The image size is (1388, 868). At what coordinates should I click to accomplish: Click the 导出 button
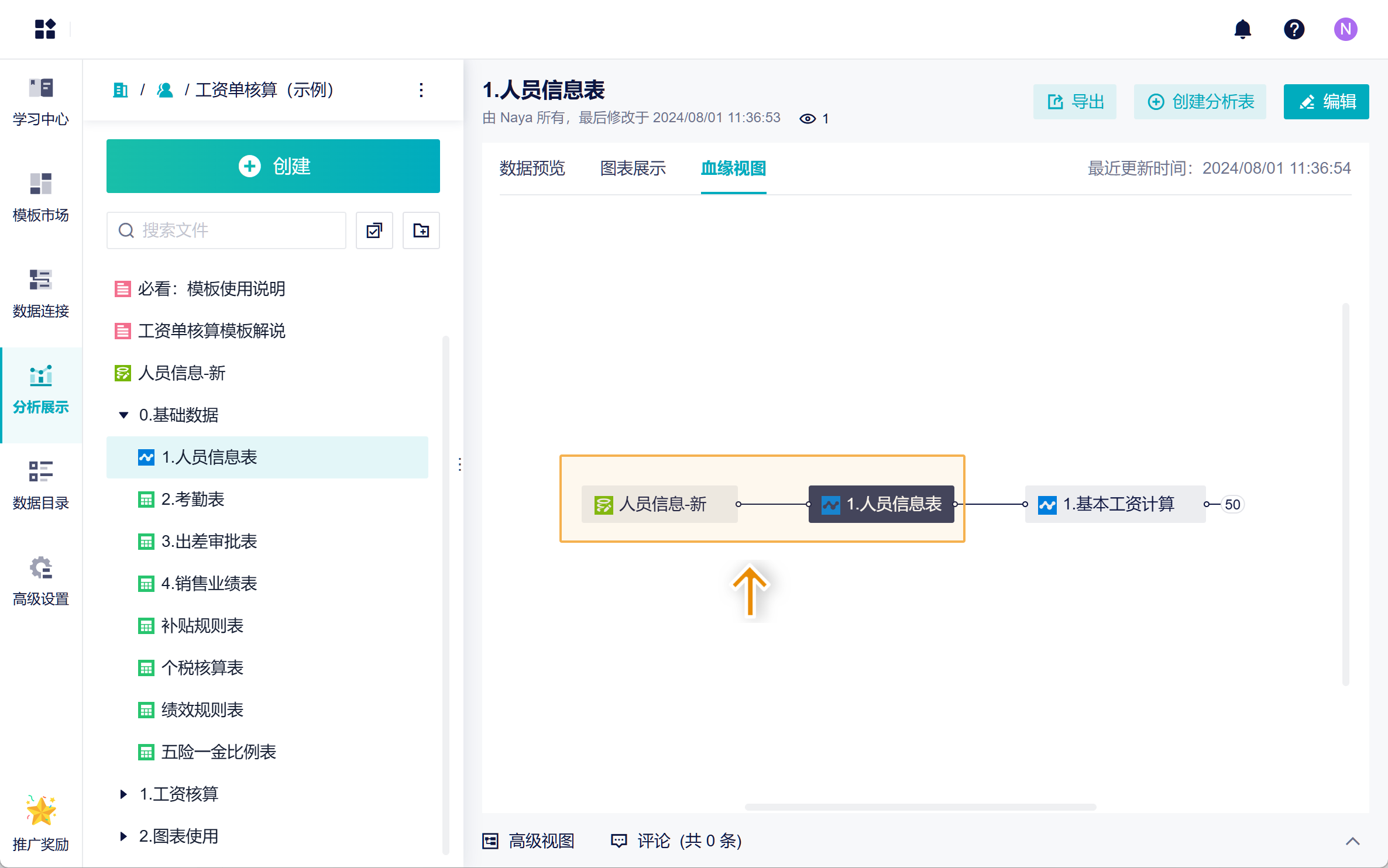[x=1074, y=102]
